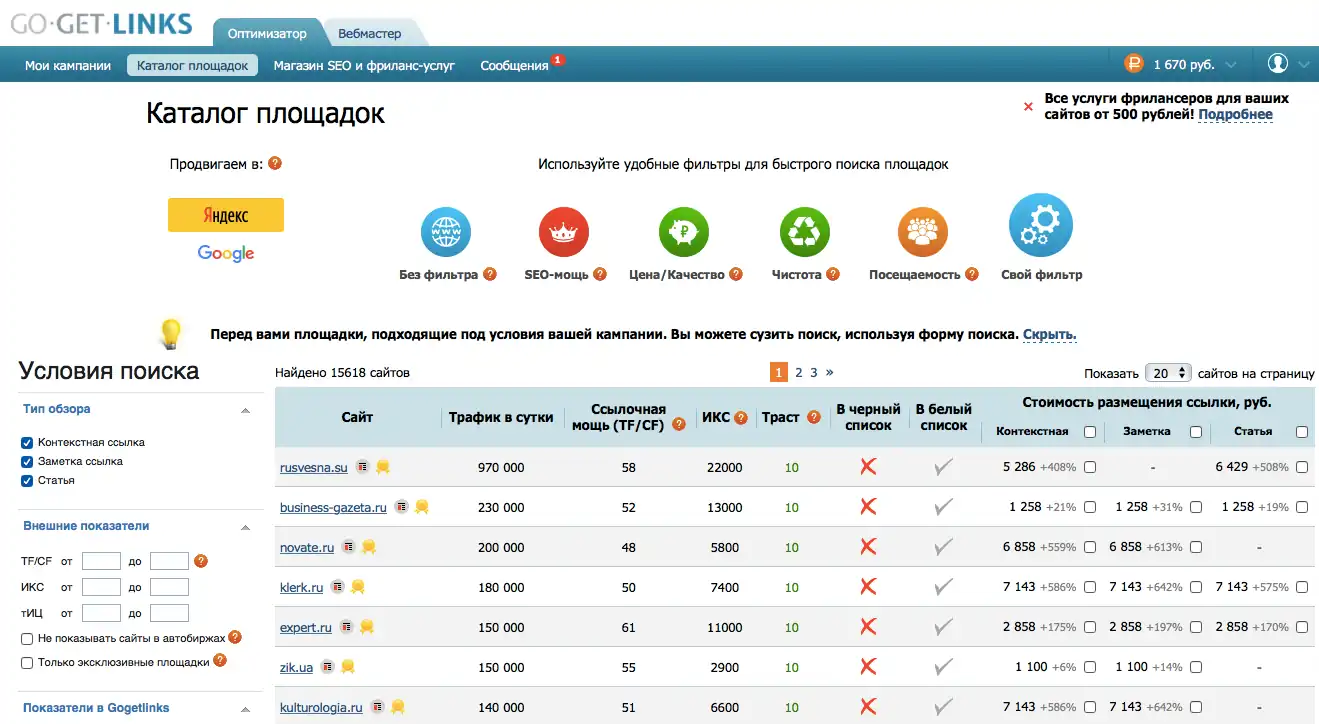Go to results page 2
Image resolution: width=1319 pixels, height=724 pixels.
click(798, 372)
